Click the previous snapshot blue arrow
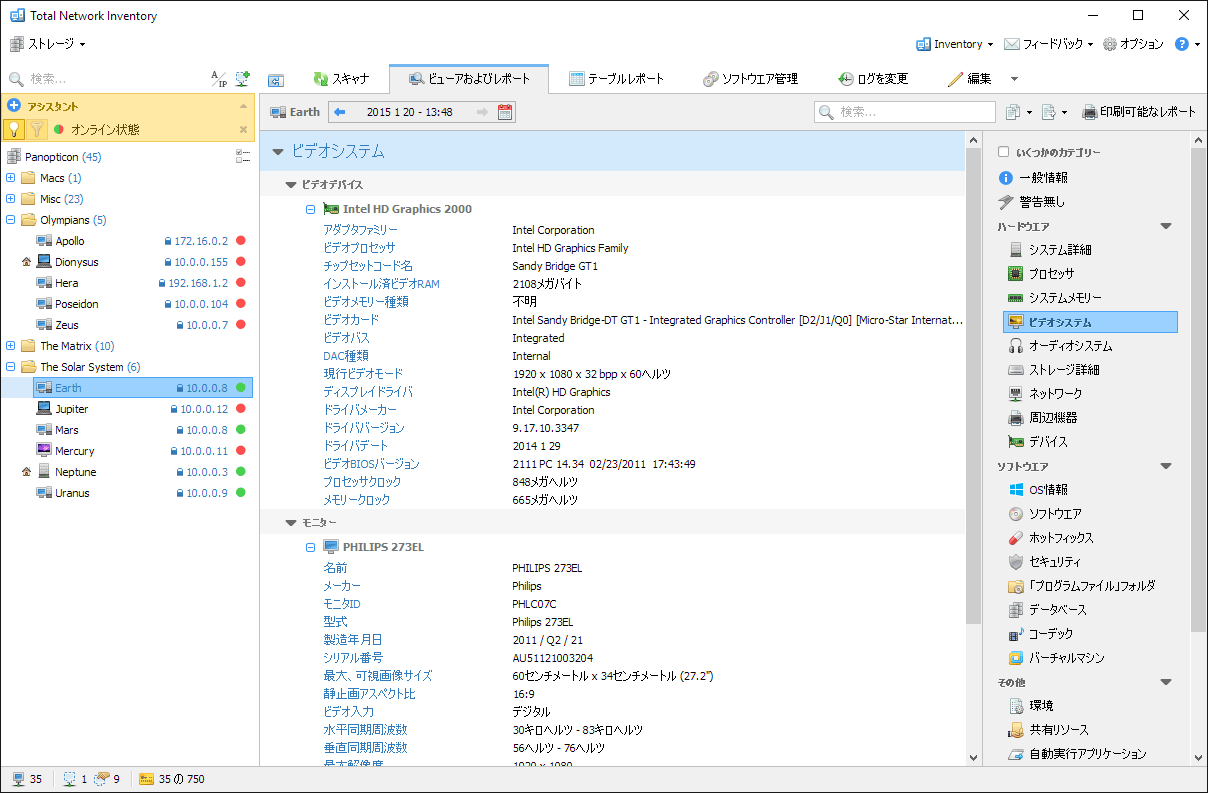The image size is (1208, 793). (x=340, y=112)
